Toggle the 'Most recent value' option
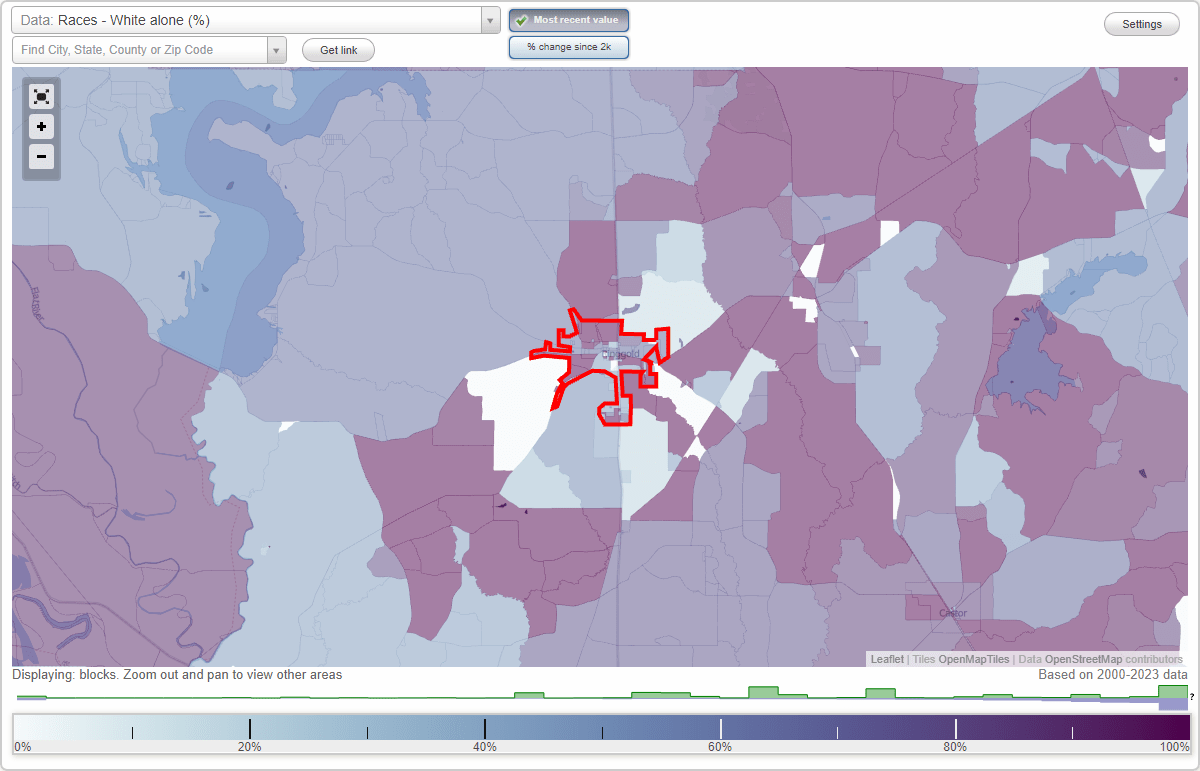This screenshot has height=771, width=1200. pyautogui.click(x=568, y=19)
